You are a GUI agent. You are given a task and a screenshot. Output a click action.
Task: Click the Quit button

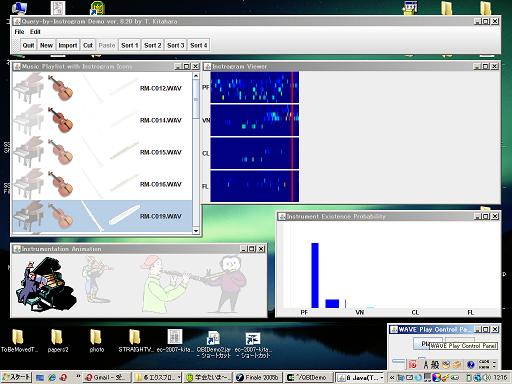tap(28, 45)
